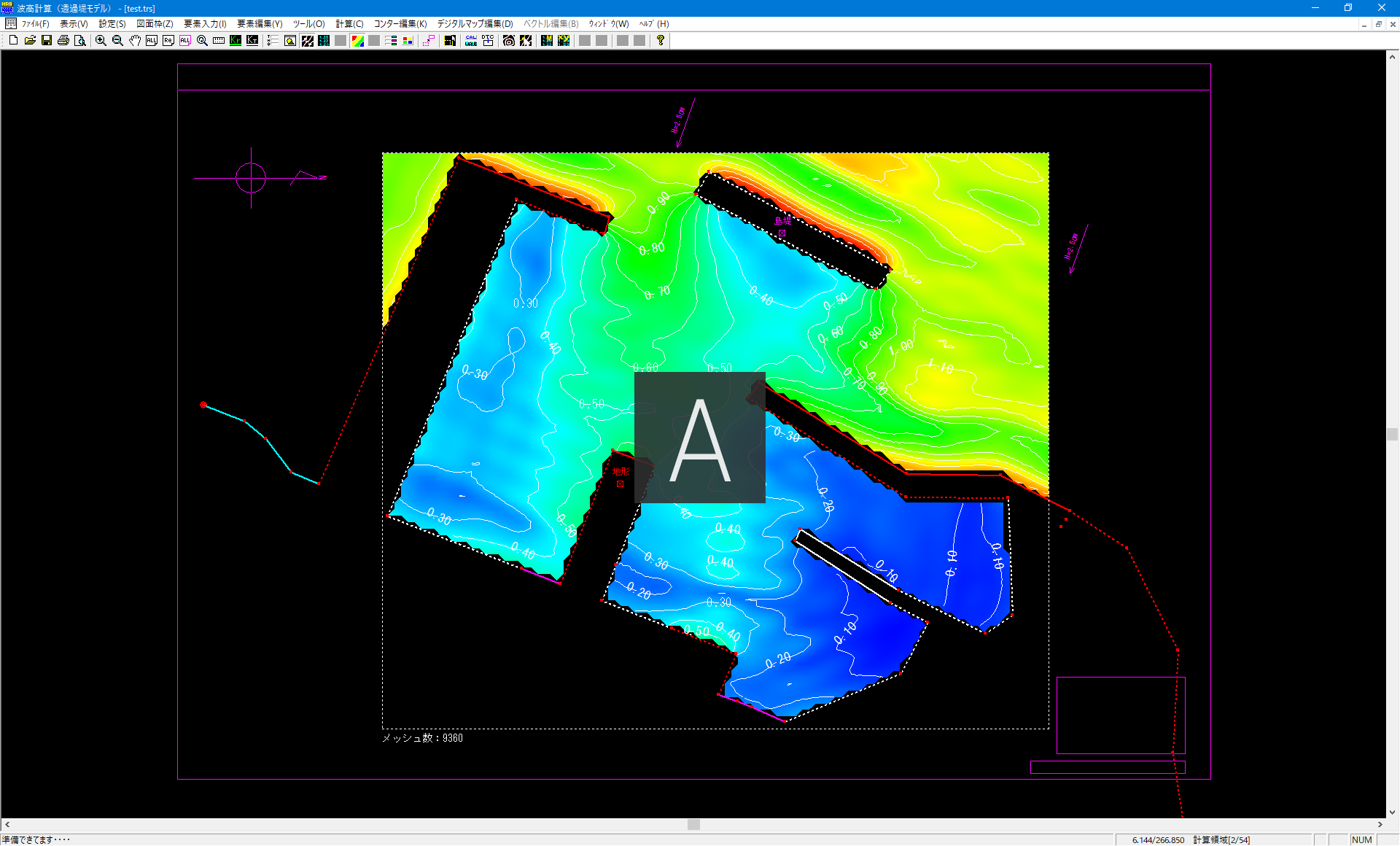Image resolution: width=1400 pixels, height=846 pixels.
Task: Click the N digital map icon
Action: 547,41
